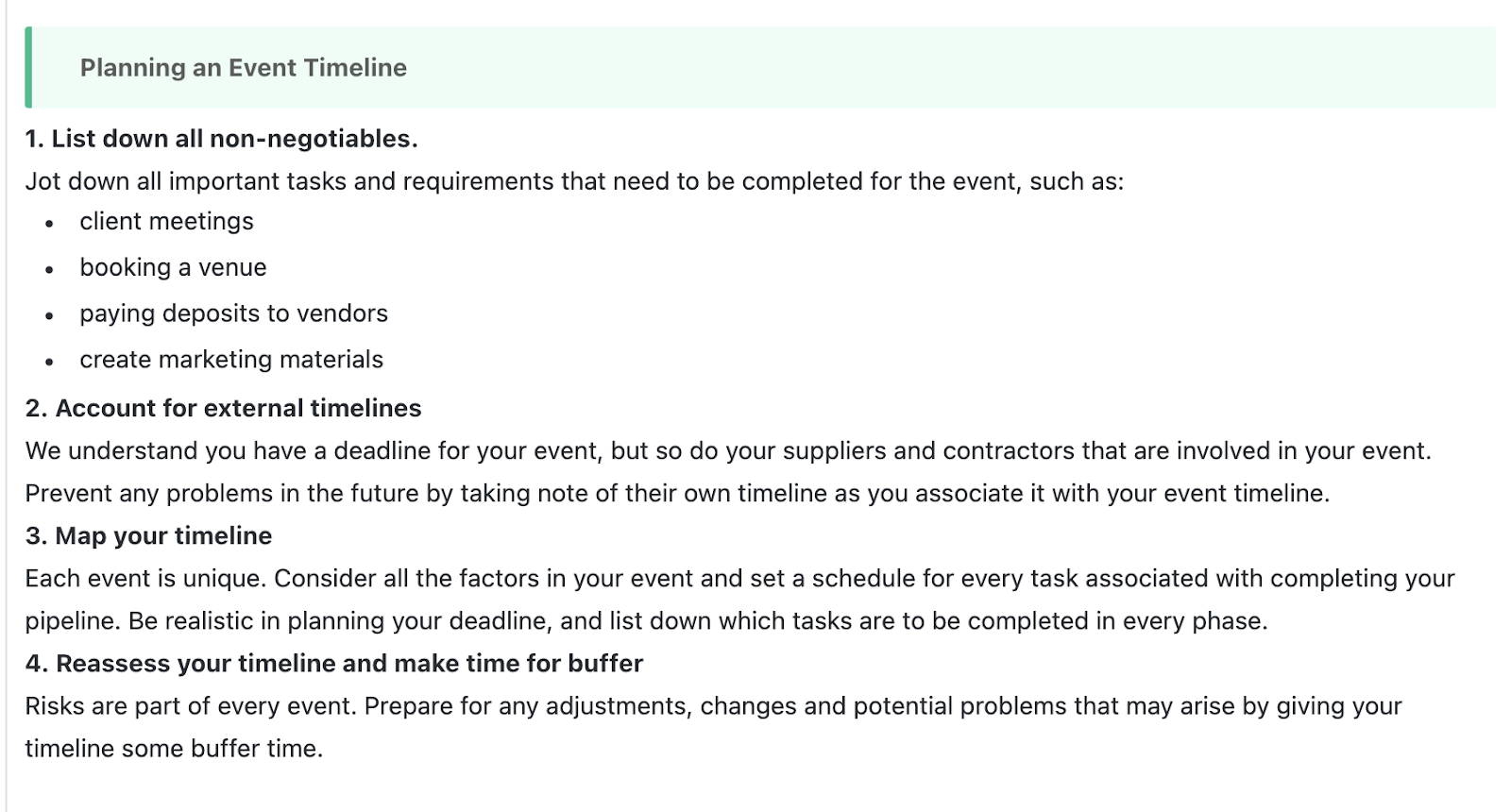This screenshot has width=1511, height=812.
Task: Click the "client meetings" bullet item
Action: pos(166,222)
